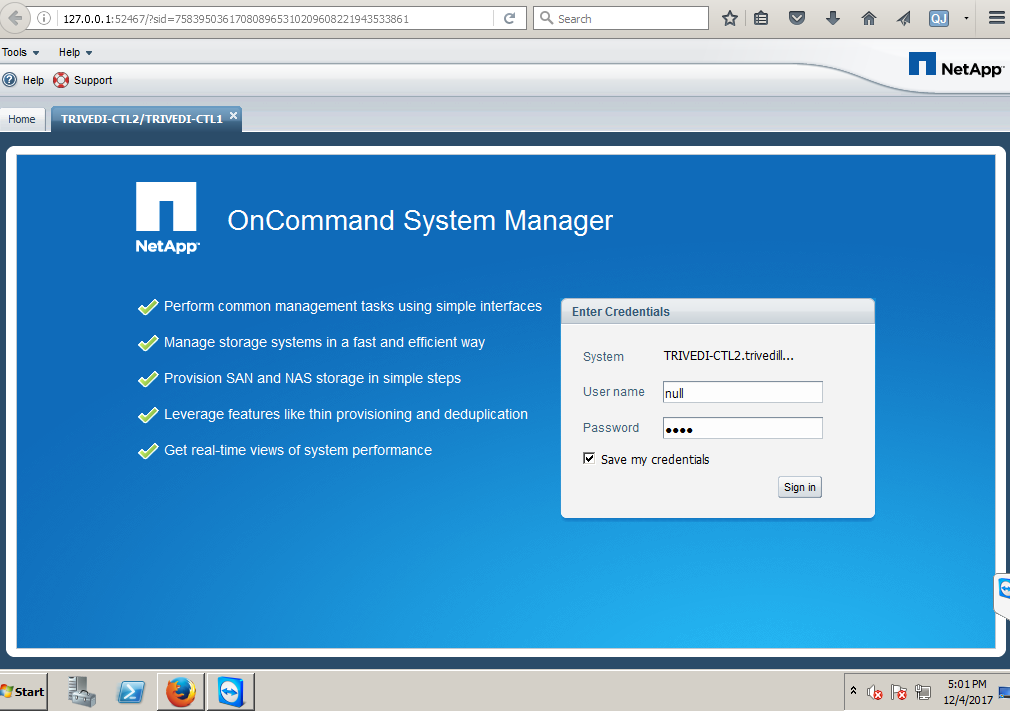
Task: Expand the Help menu dropdown
Action: 75,52
